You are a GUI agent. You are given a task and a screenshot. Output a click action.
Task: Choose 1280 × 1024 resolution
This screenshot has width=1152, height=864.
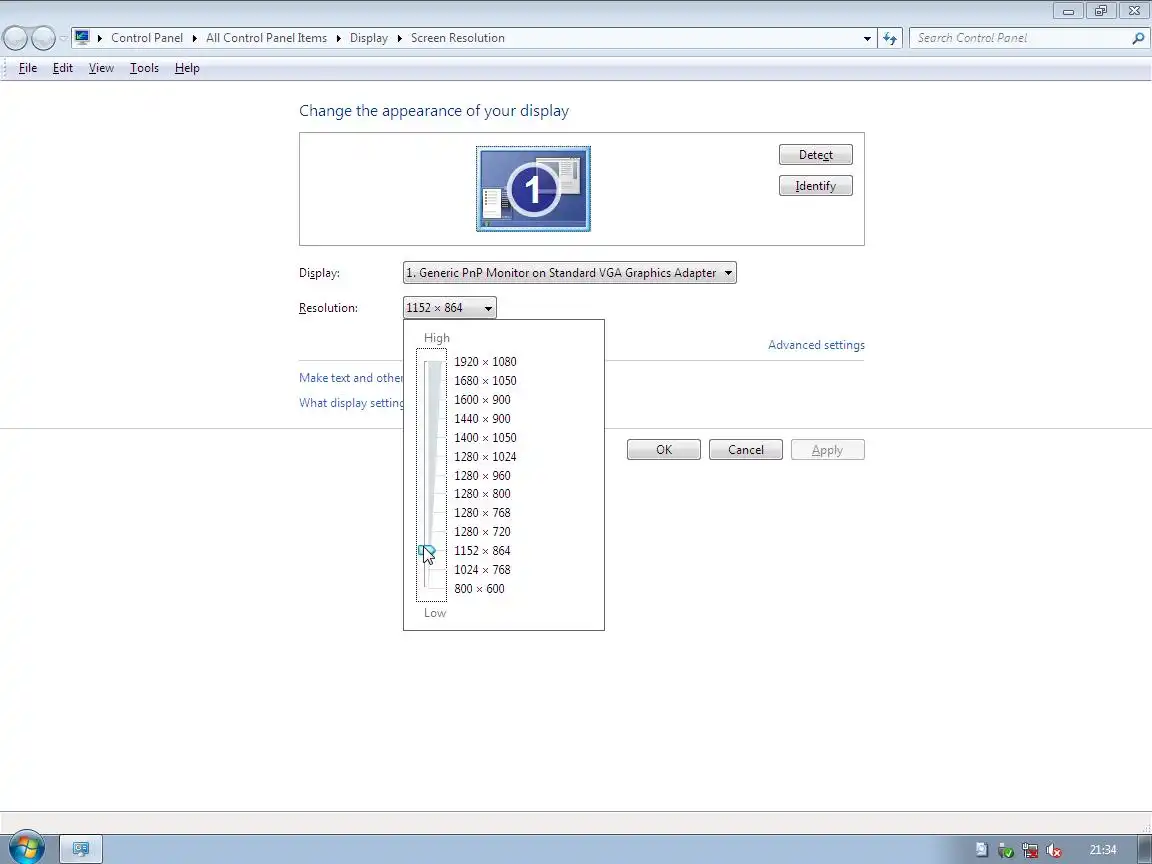pyautogui.click(x=485, y=456)
